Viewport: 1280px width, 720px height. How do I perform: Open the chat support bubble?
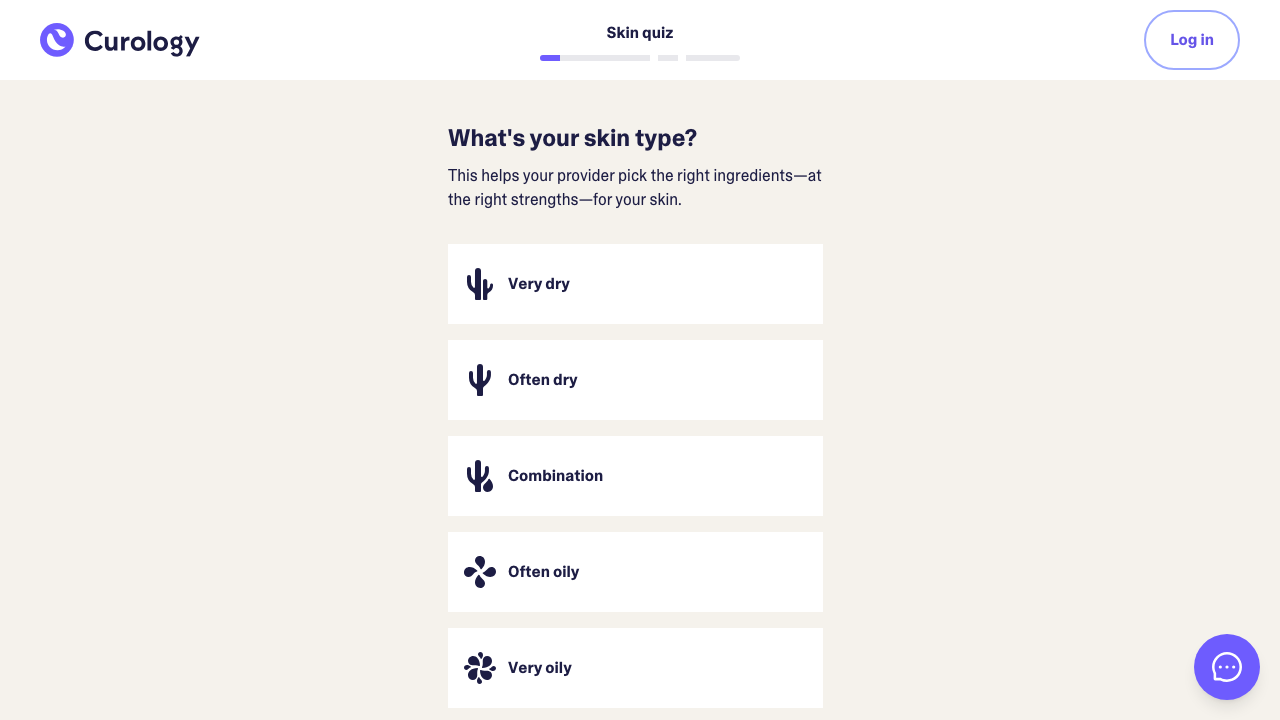[x=1226, y=667]
